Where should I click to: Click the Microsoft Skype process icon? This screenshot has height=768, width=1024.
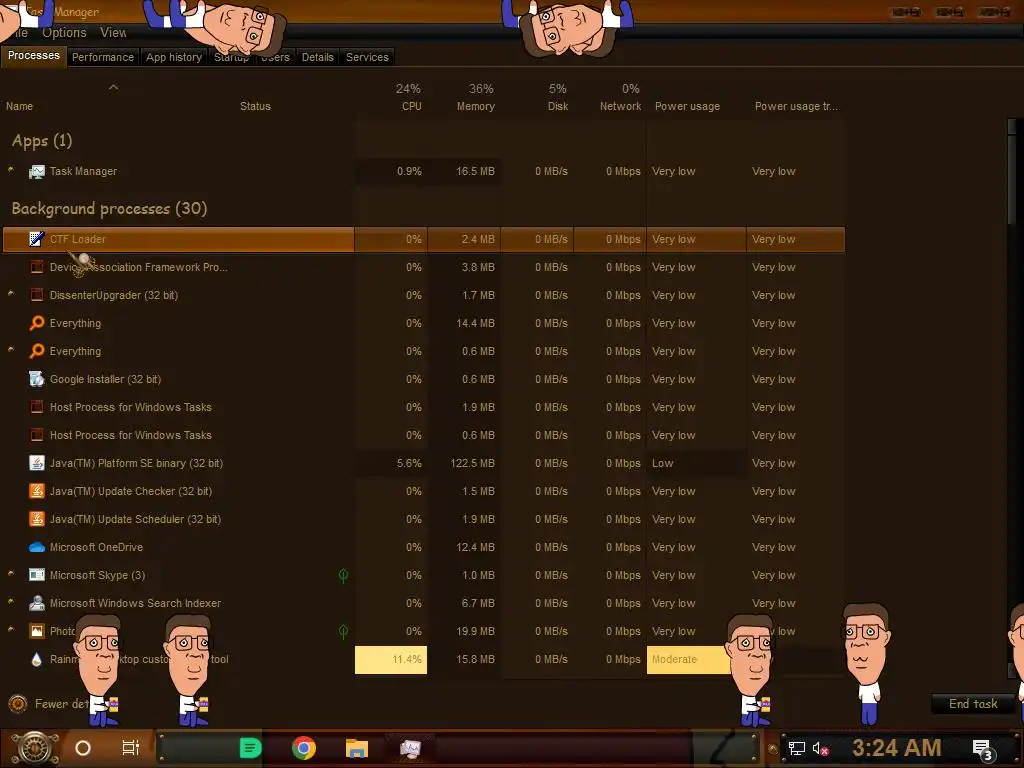click(37, 575)
